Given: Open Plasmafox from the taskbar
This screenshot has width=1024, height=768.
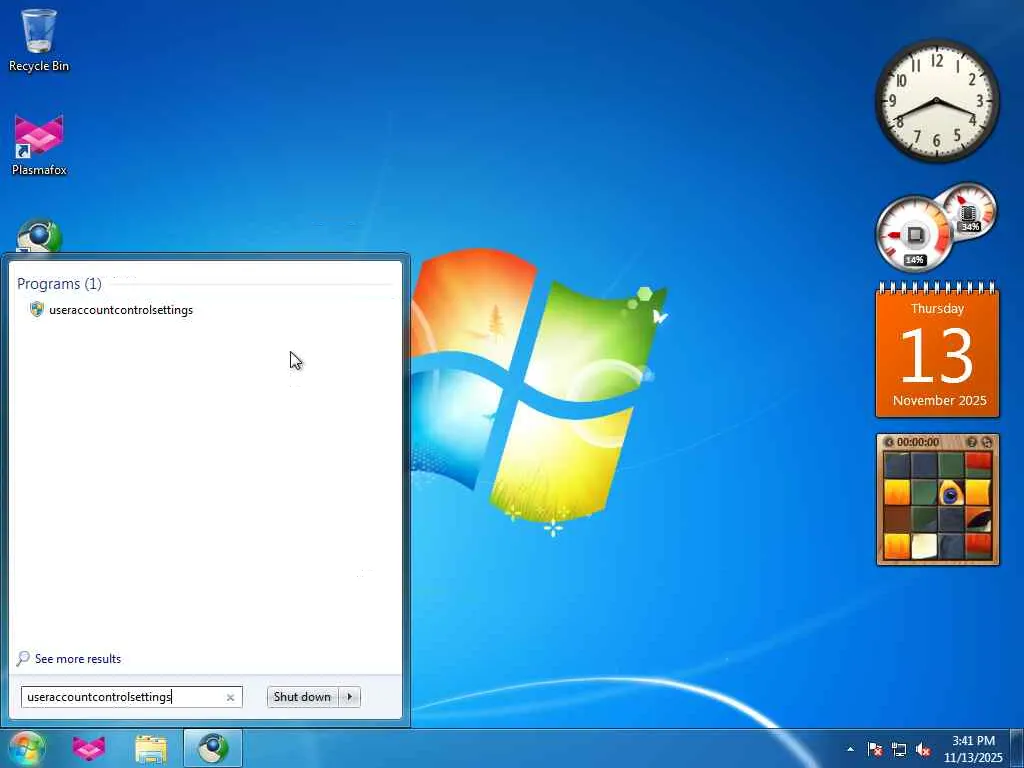Looking at the screenshot, I should tap(89, 748).
